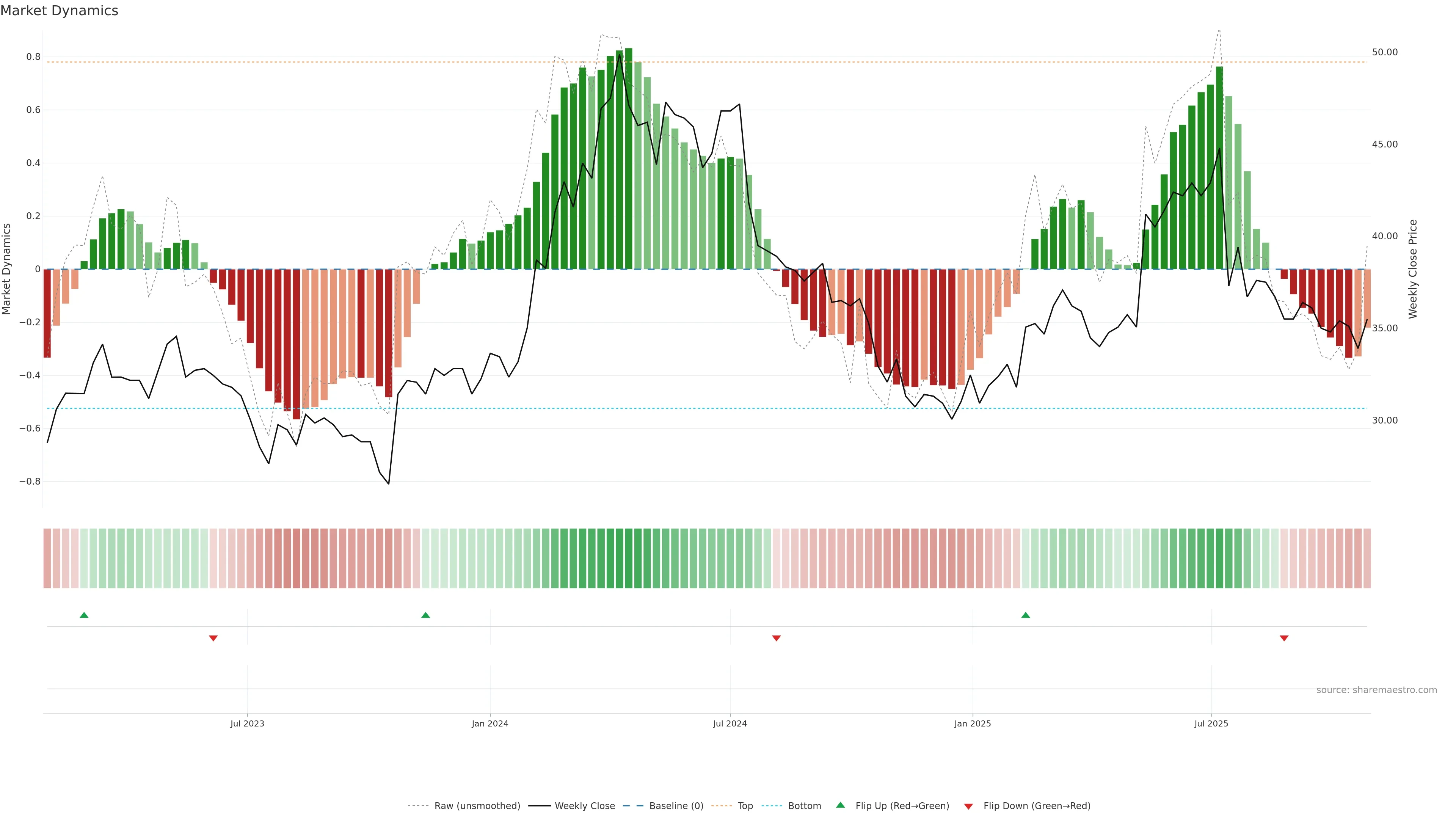
Task: Click the first green flip-up triangle marker
Action: pyautogui.click(x=84, y=615)
